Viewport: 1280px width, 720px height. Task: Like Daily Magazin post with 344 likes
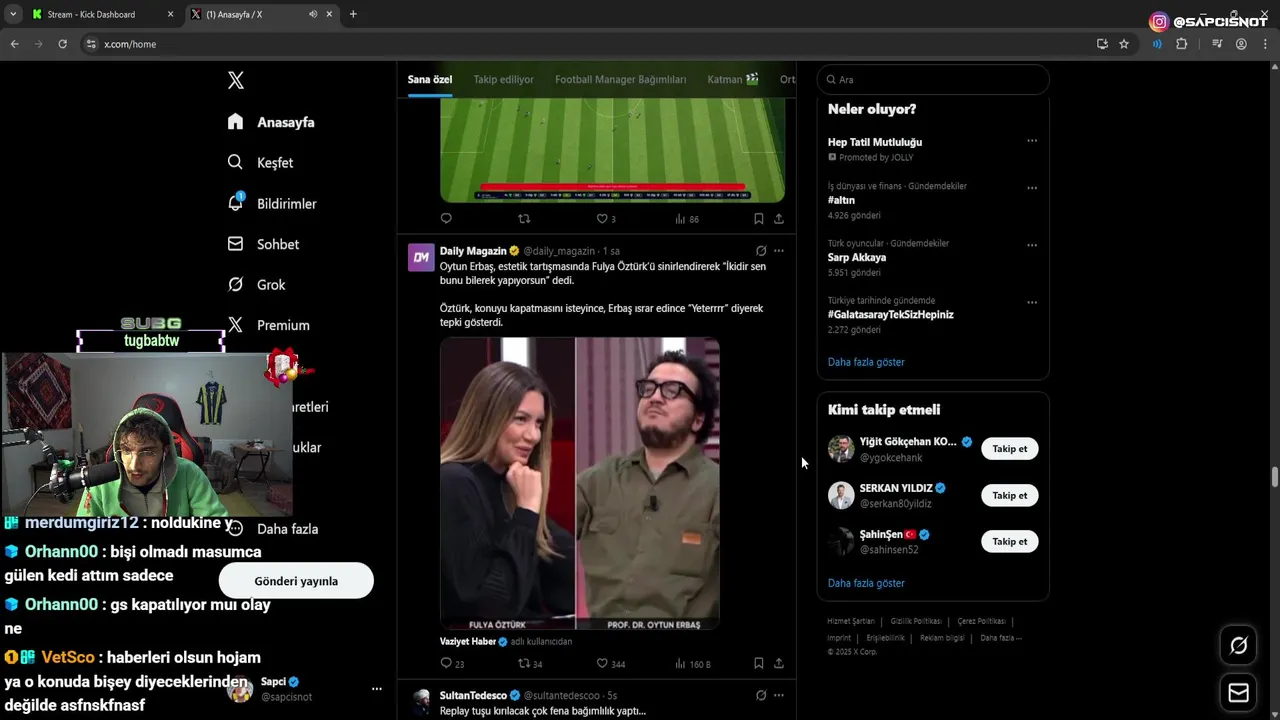tap(611, 663)
